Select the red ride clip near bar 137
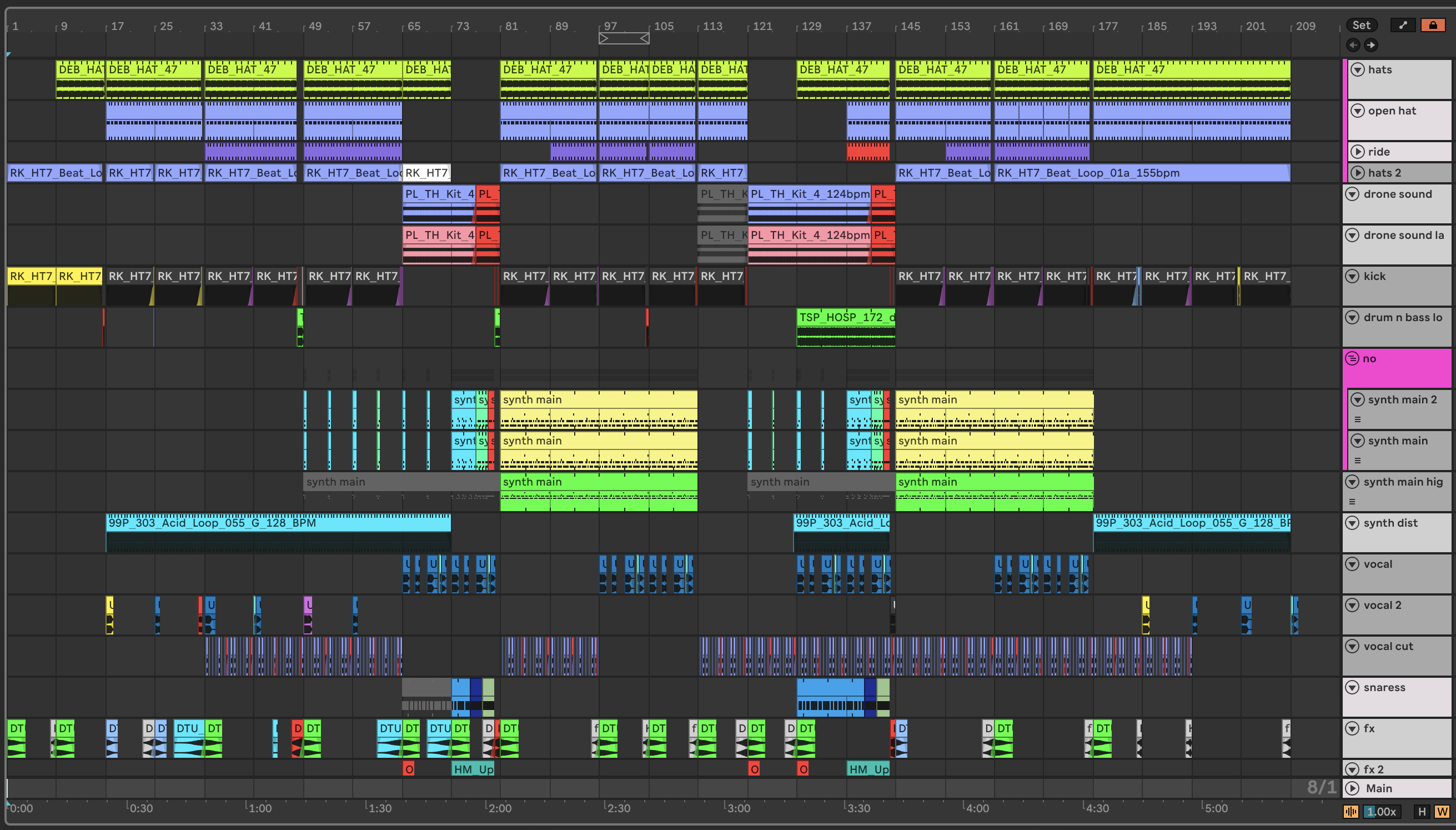1456x830 pixels. 867,152
